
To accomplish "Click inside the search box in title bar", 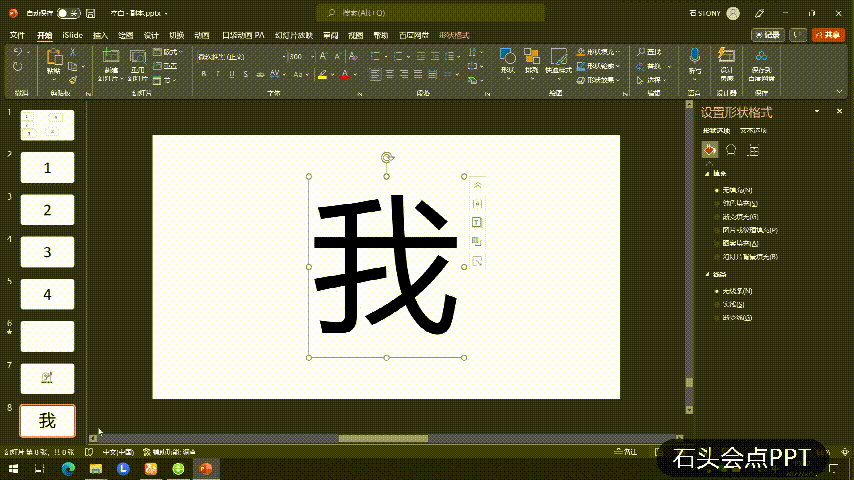I will point(430,13).
